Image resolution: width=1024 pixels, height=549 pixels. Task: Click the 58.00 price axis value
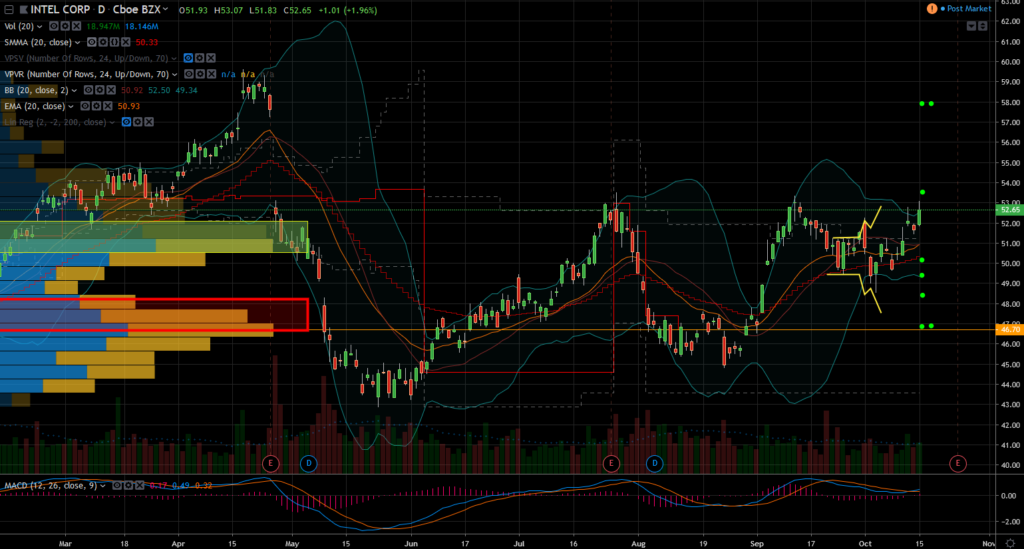1010,102
